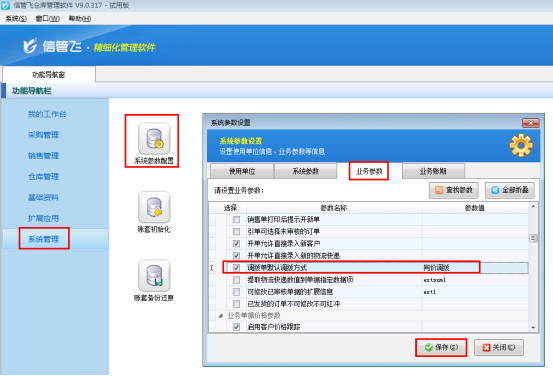
Task: Uncheck 开单允许直接录入新客户 checkbox
Action: (236, 244)
